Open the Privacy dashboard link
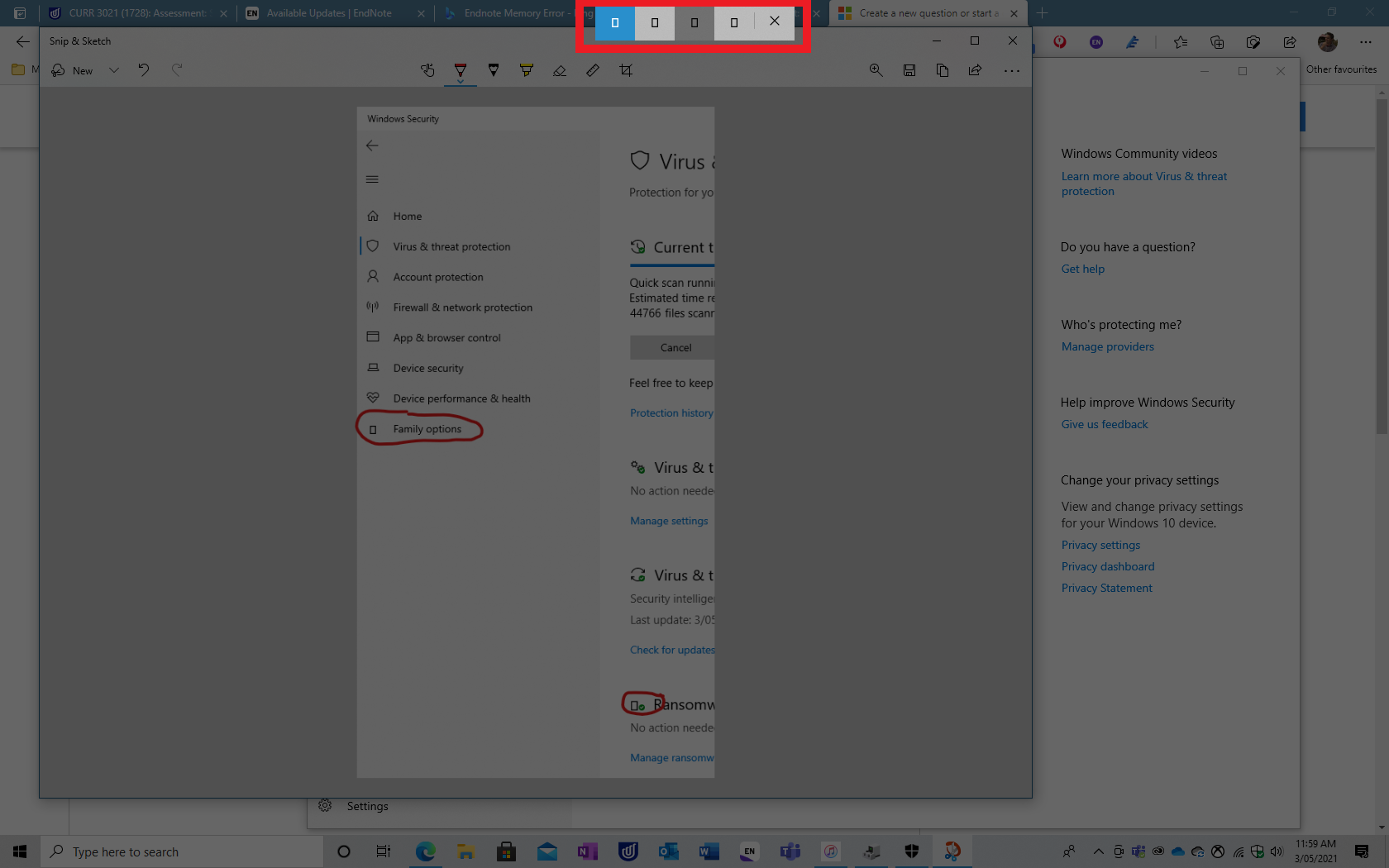The width and height of the screenshot is (1389, 868). (1108, 566)
